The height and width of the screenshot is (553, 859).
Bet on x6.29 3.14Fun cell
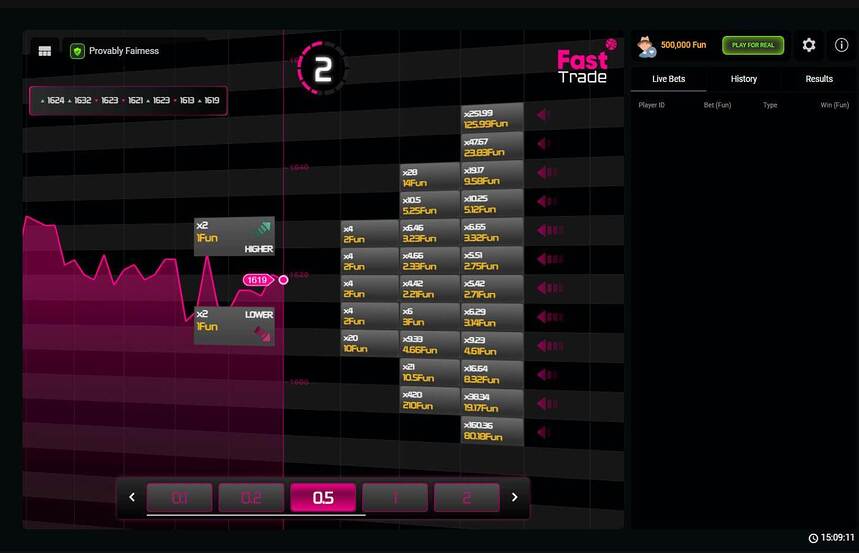(492, 317)
